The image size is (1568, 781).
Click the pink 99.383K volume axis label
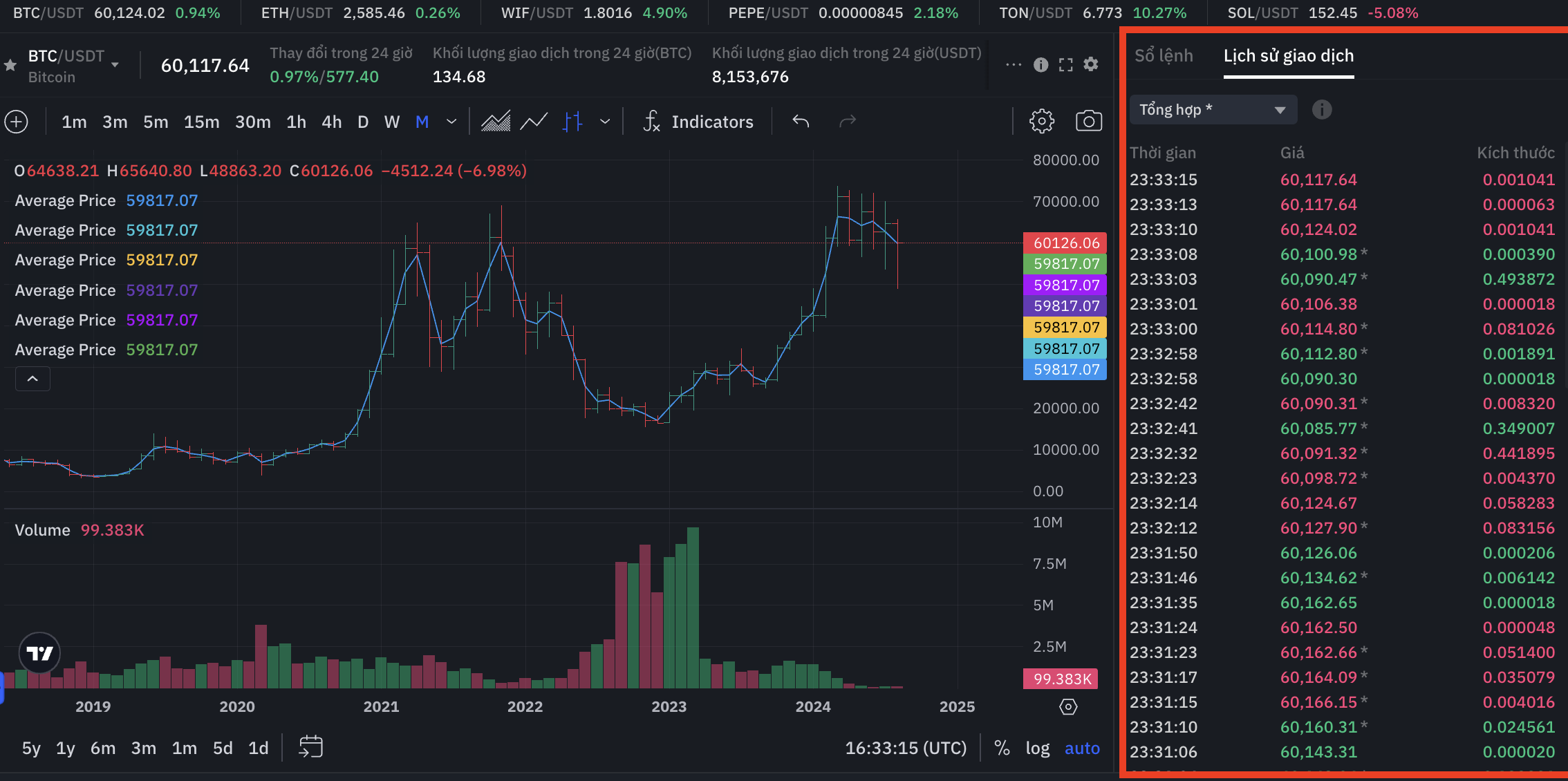[x=1061, y=679]
